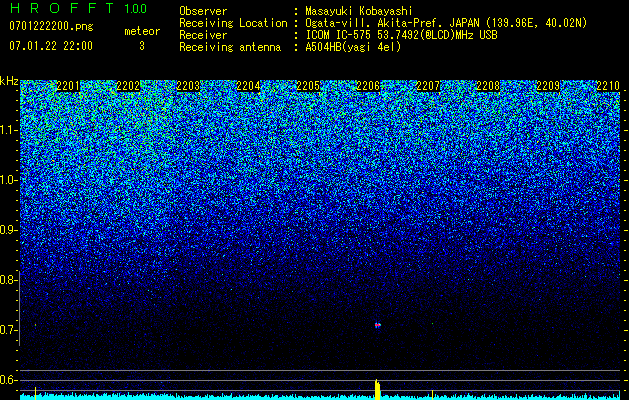Click time marker 2201
Viewport: 629px width, 400px height.
[68, 86]
